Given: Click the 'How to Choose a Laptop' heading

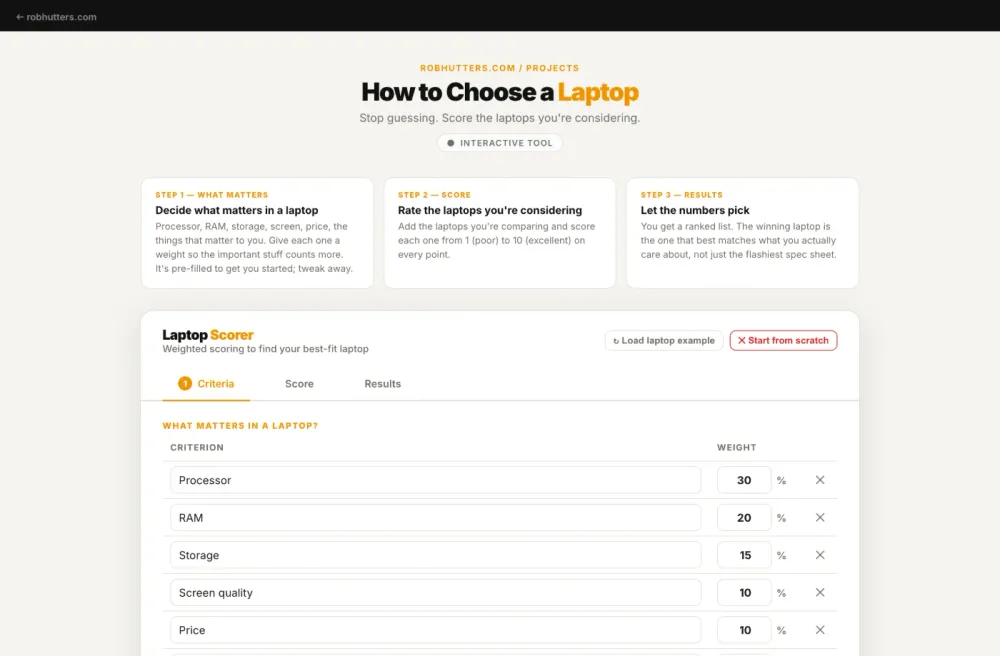Looking at the screenshot, I should click(x=499, y=92).
